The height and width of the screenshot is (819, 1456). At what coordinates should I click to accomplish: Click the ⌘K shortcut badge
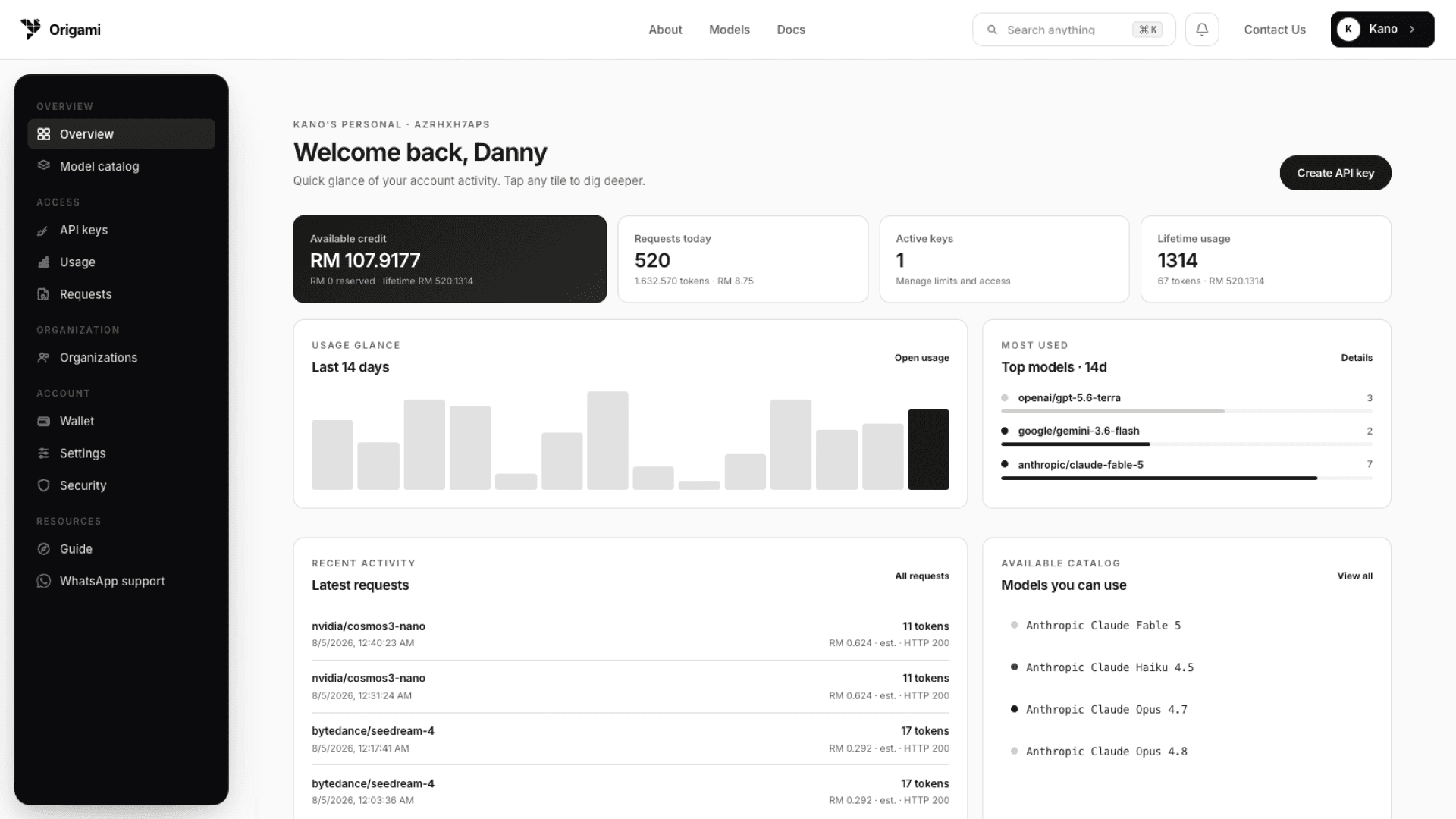[x=1147, y=30]
